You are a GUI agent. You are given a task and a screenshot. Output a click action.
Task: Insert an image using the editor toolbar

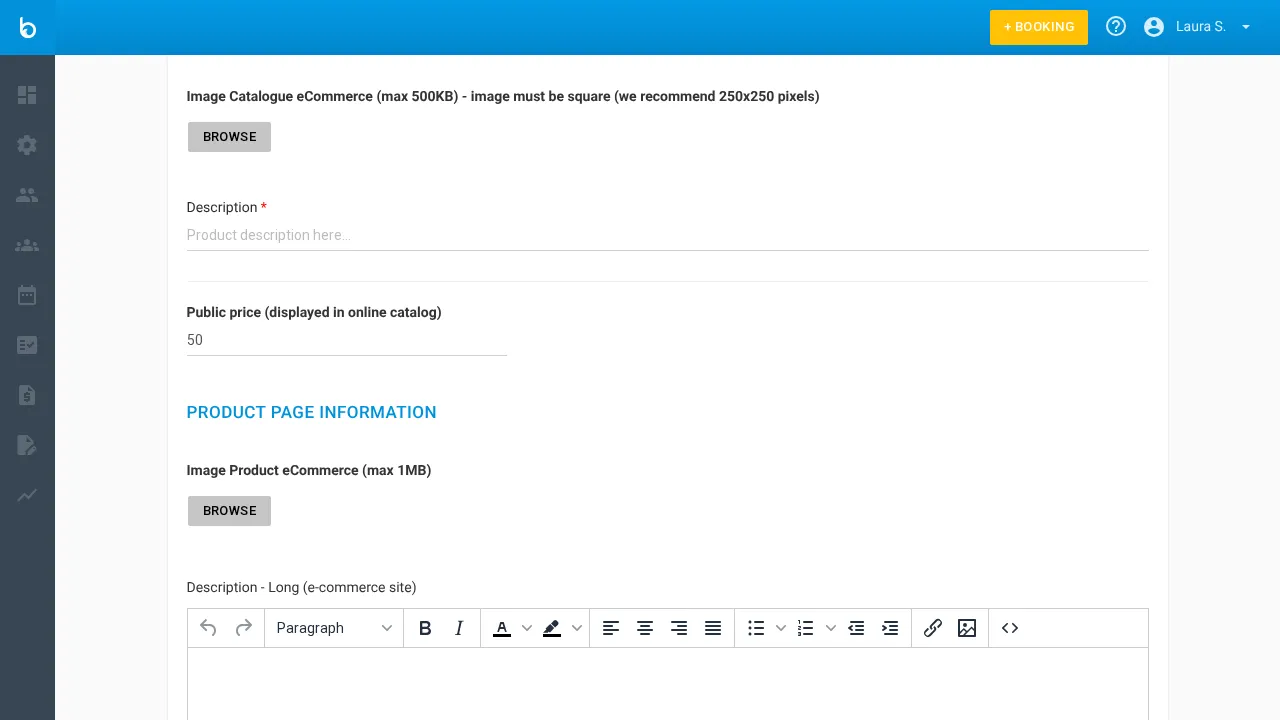pyautogui.click(x=967, y=628)
